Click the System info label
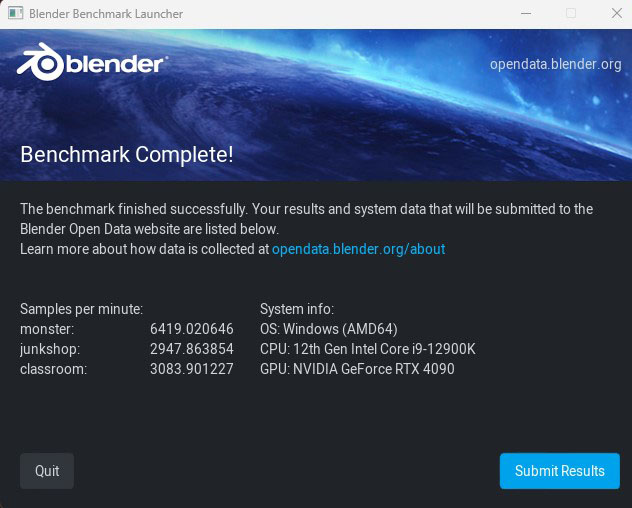This screenshot has width=632, height=508. 297,309
